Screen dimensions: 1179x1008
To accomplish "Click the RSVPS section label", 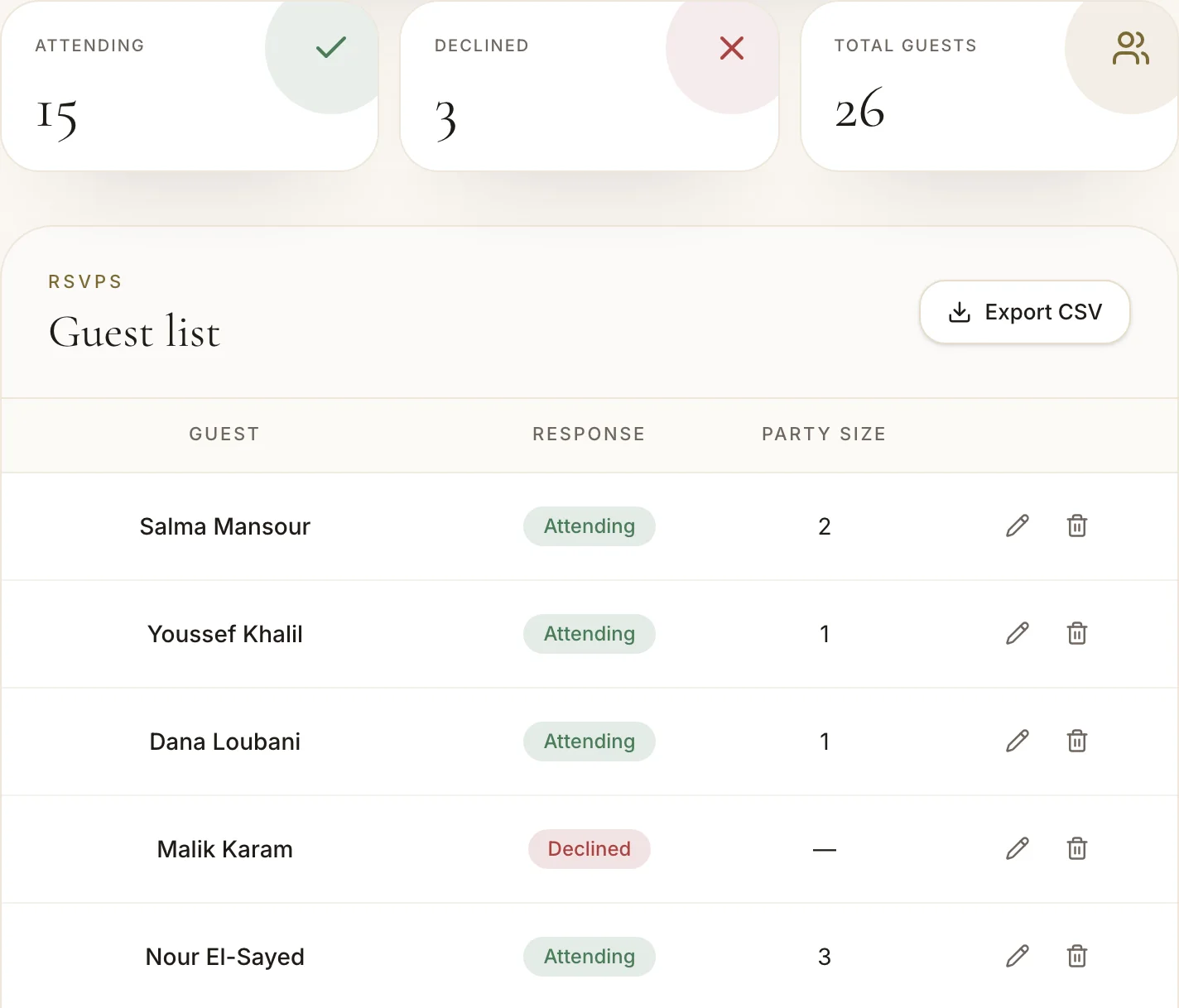I will [x=85, y=281].
